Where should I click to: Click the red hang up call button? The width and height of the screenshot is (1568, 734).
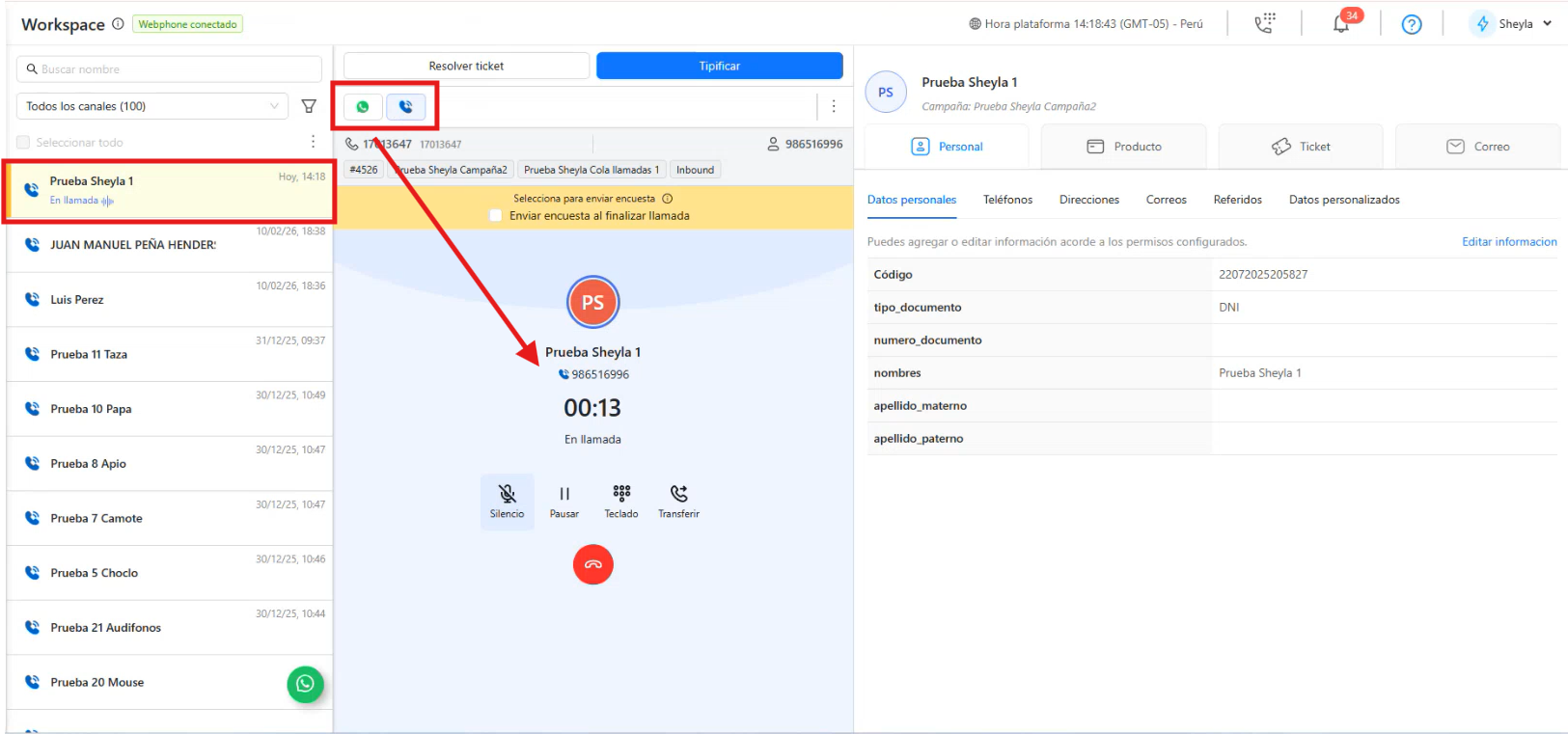tap(592, 564)
